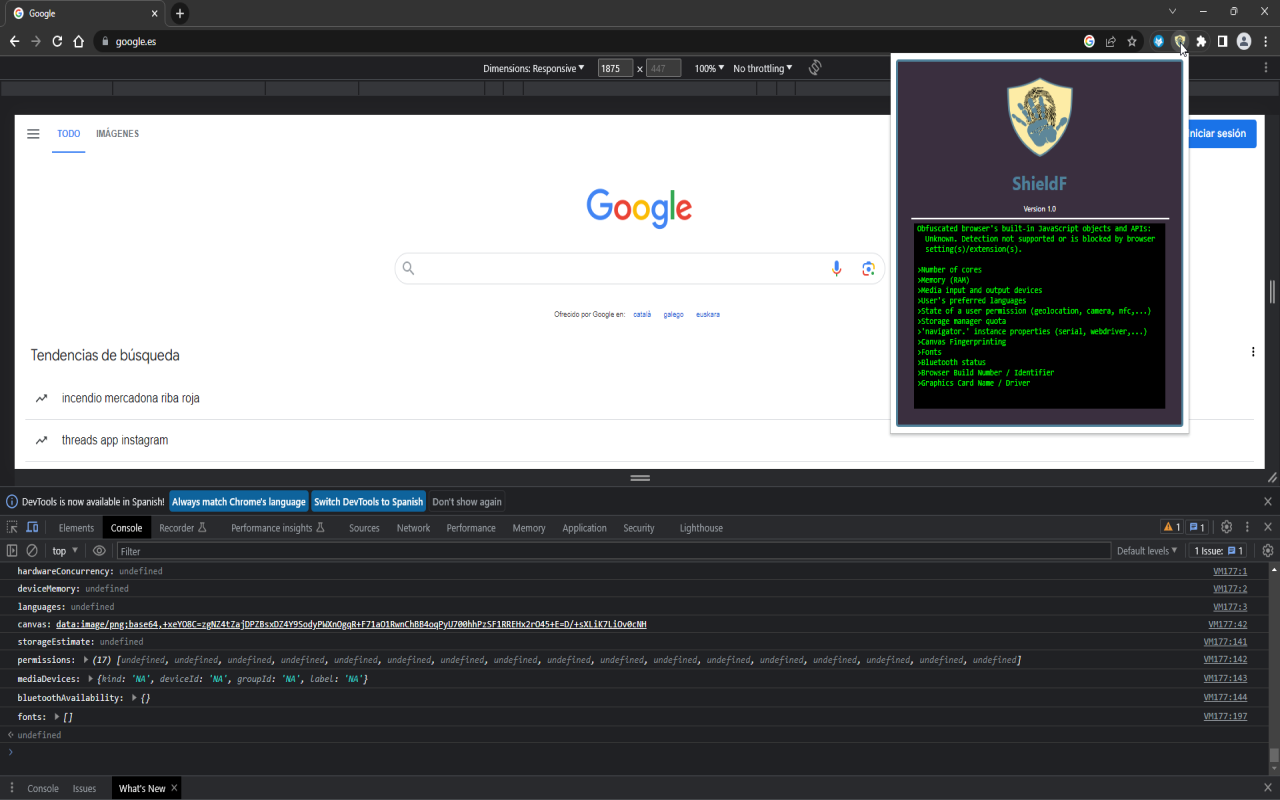Clear the console with the block icon
Image resolution: width=1280 pixels, height=800 pixels.
point(32,551)
